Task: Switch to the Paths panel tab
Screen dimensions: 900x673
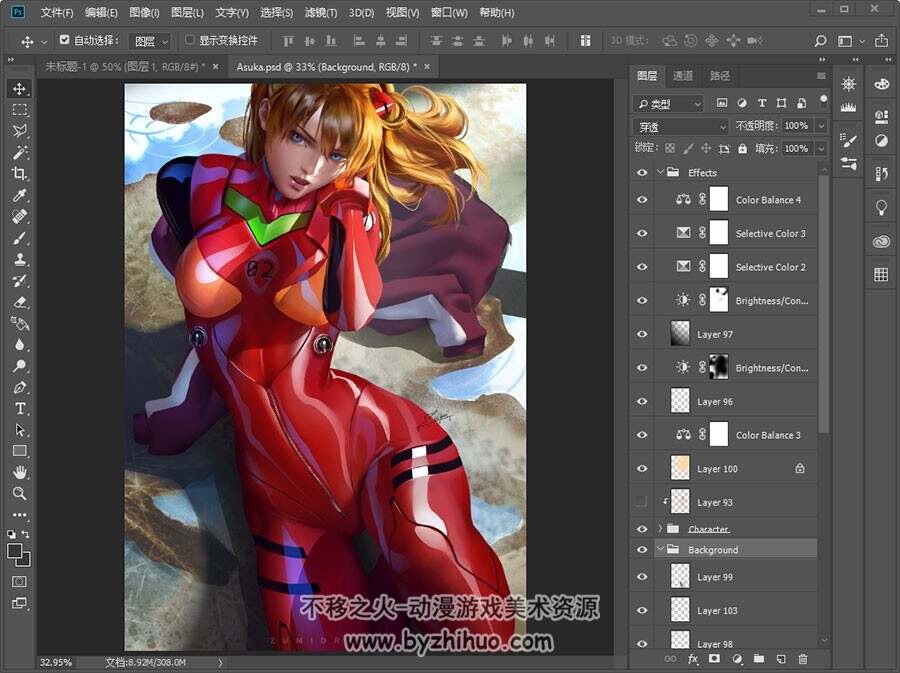Action: click(x=720, y=76)
